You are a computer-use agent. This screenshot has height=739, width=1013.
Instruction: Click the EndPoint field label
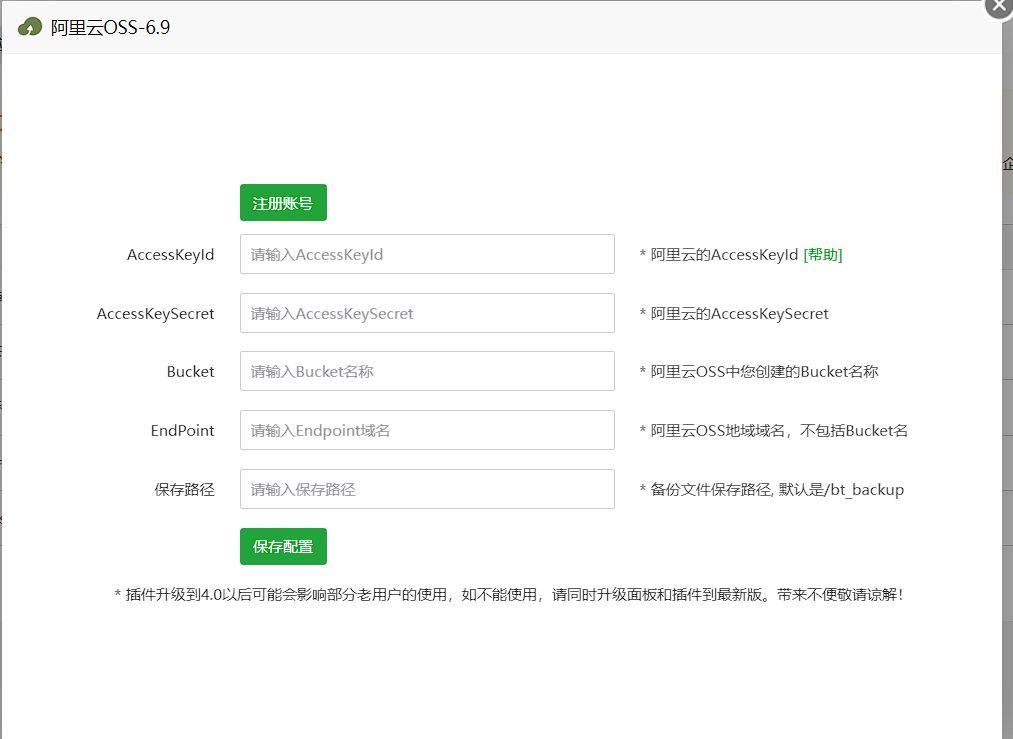(x=182, y=430)
